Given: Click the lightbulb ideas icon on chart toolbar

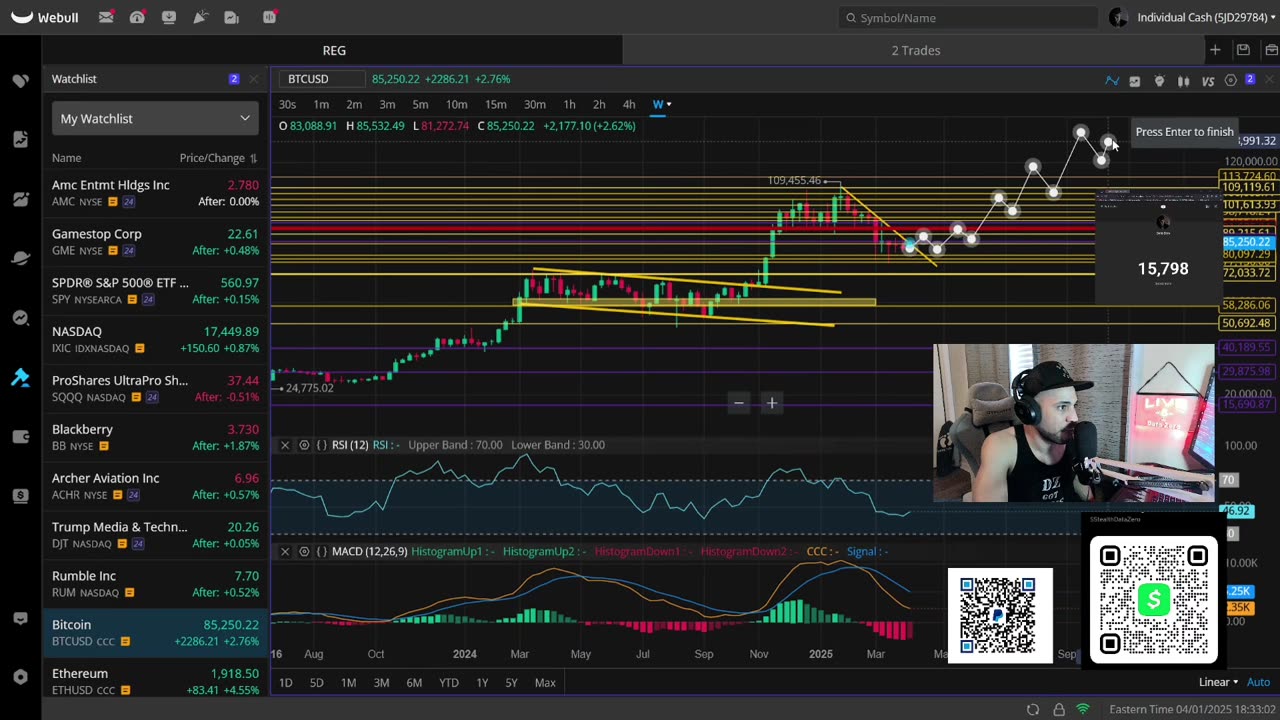Looking at the screenshot, I should tap(1159, 80).
